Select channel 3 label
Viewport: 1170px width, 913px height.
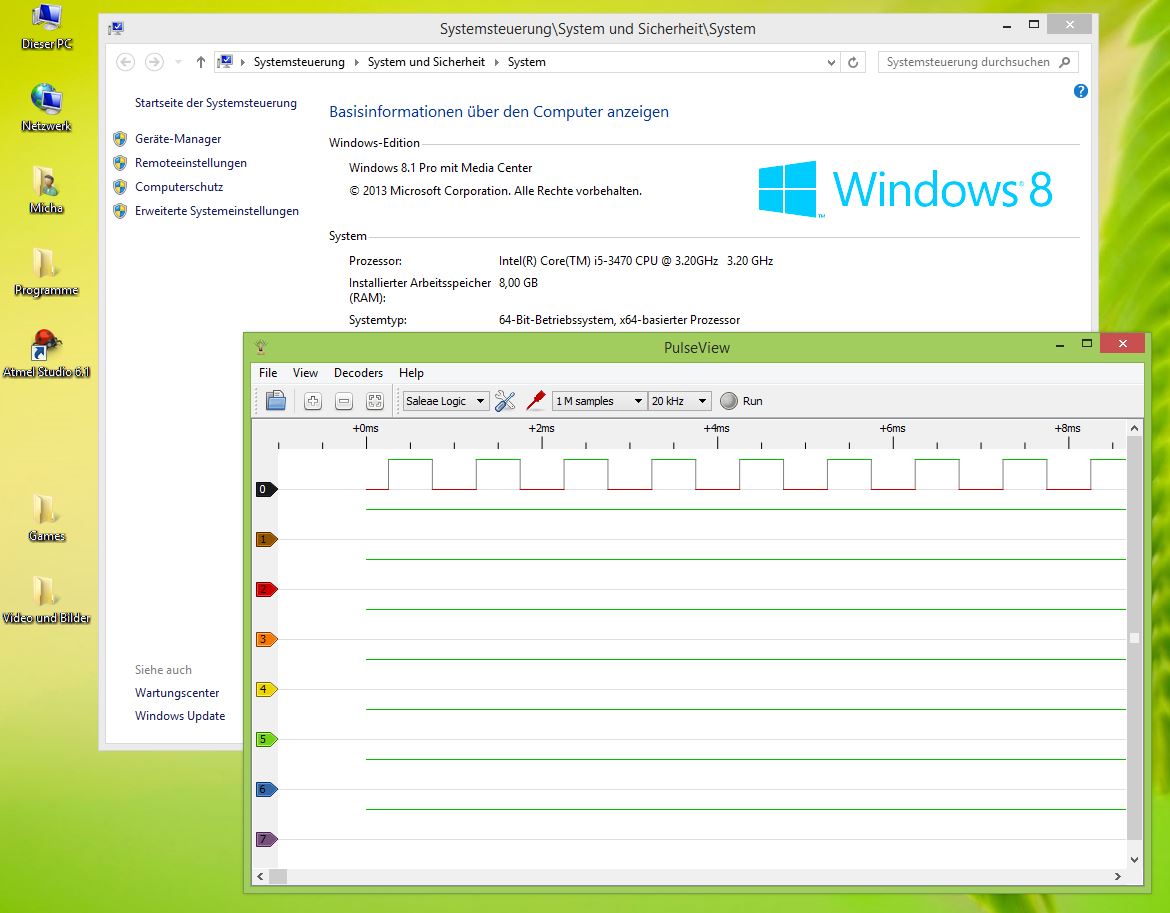tap(266, 639)
